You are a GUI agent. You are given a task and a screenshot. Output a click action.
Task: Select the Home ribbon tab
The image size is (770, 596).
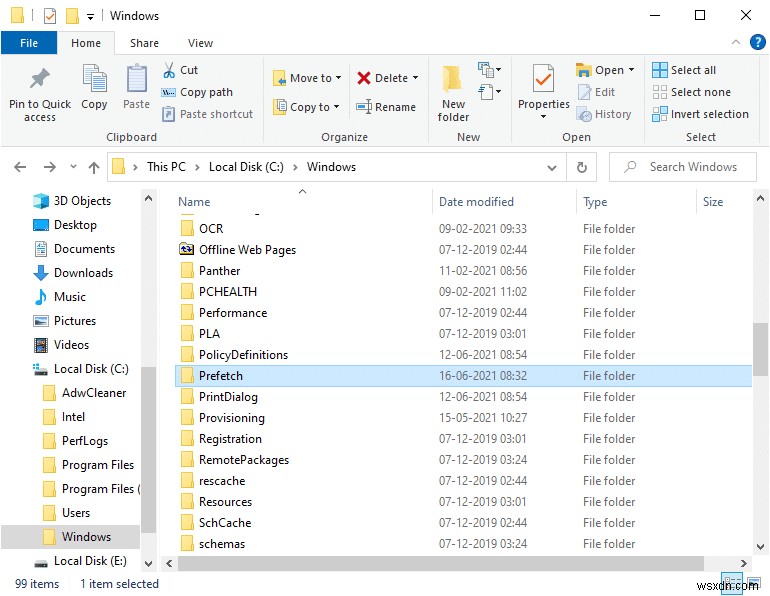[x=85, y=43]
